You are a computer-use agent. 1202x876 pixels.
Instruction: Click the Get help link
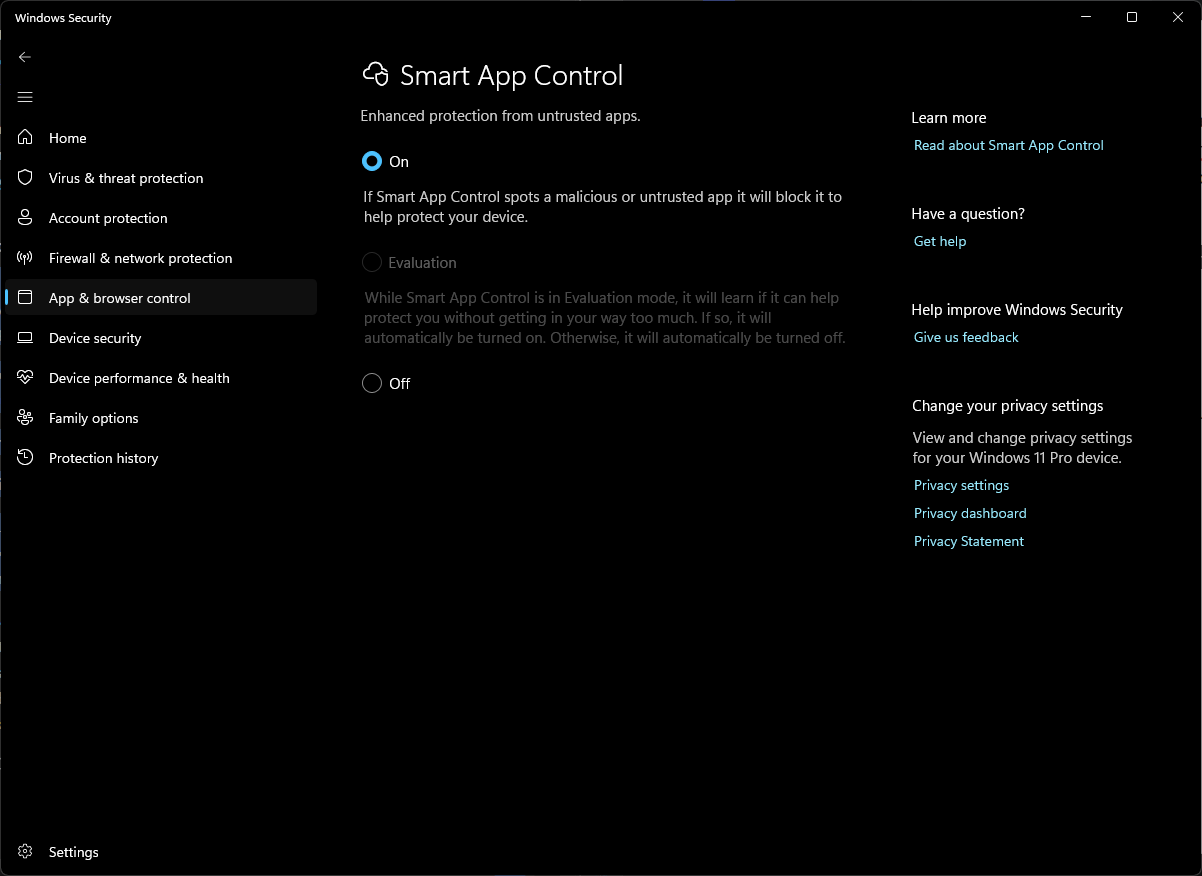pos(940,241)
